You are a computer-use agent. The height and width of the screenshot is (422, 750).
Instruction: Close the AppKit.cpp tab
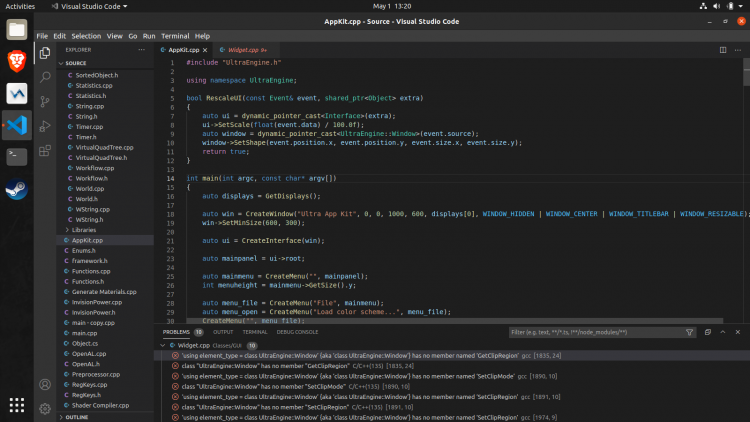(x=205, y=50)
